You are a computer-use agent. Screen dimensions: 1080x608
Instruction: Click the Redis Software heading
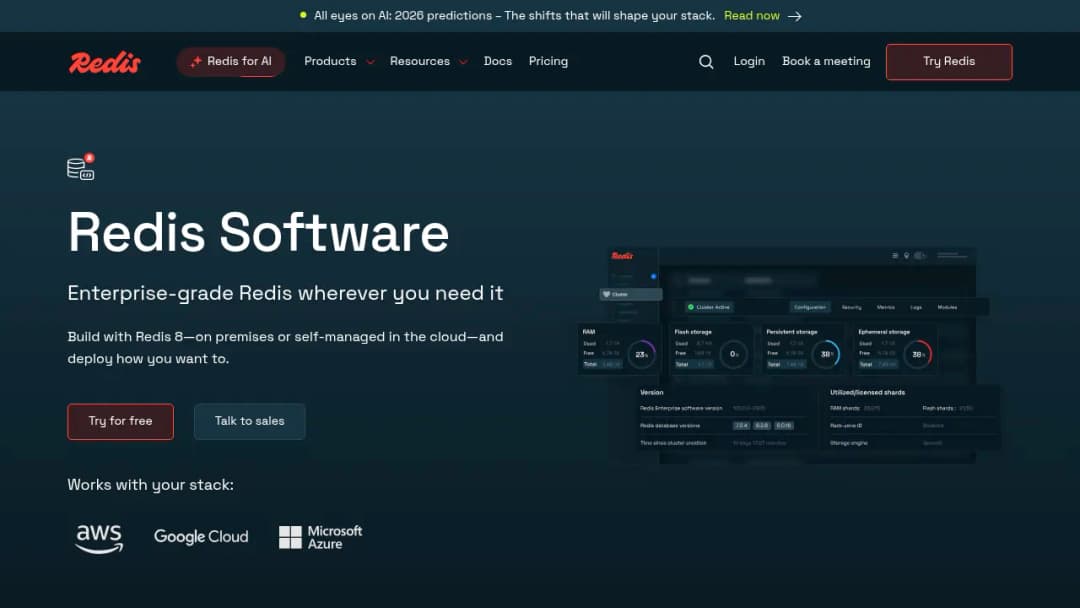[x=258, y=233]
